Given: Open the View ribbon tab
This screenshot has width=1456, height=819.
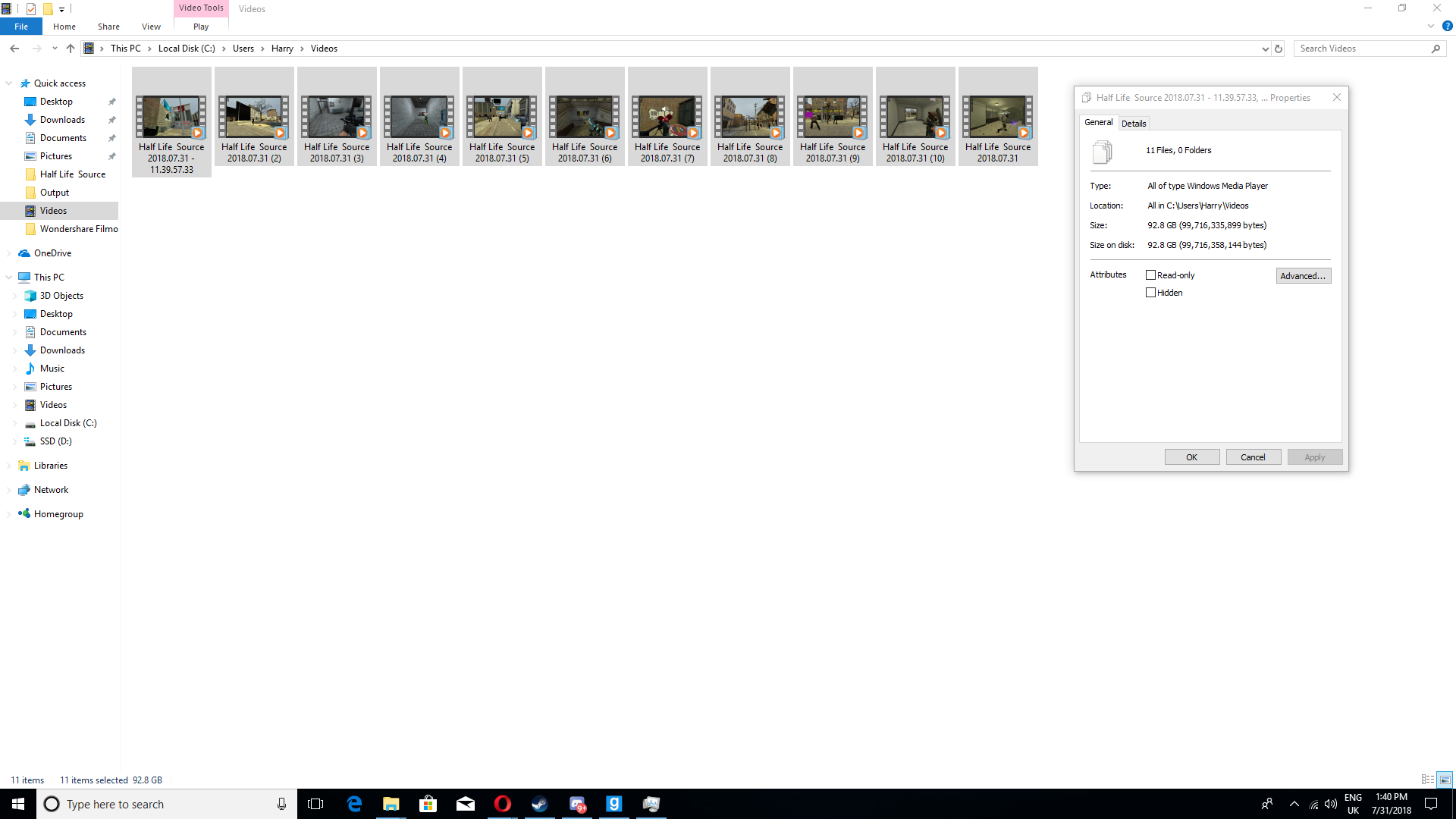Looking at the screenshot, I should coord(151,27).
